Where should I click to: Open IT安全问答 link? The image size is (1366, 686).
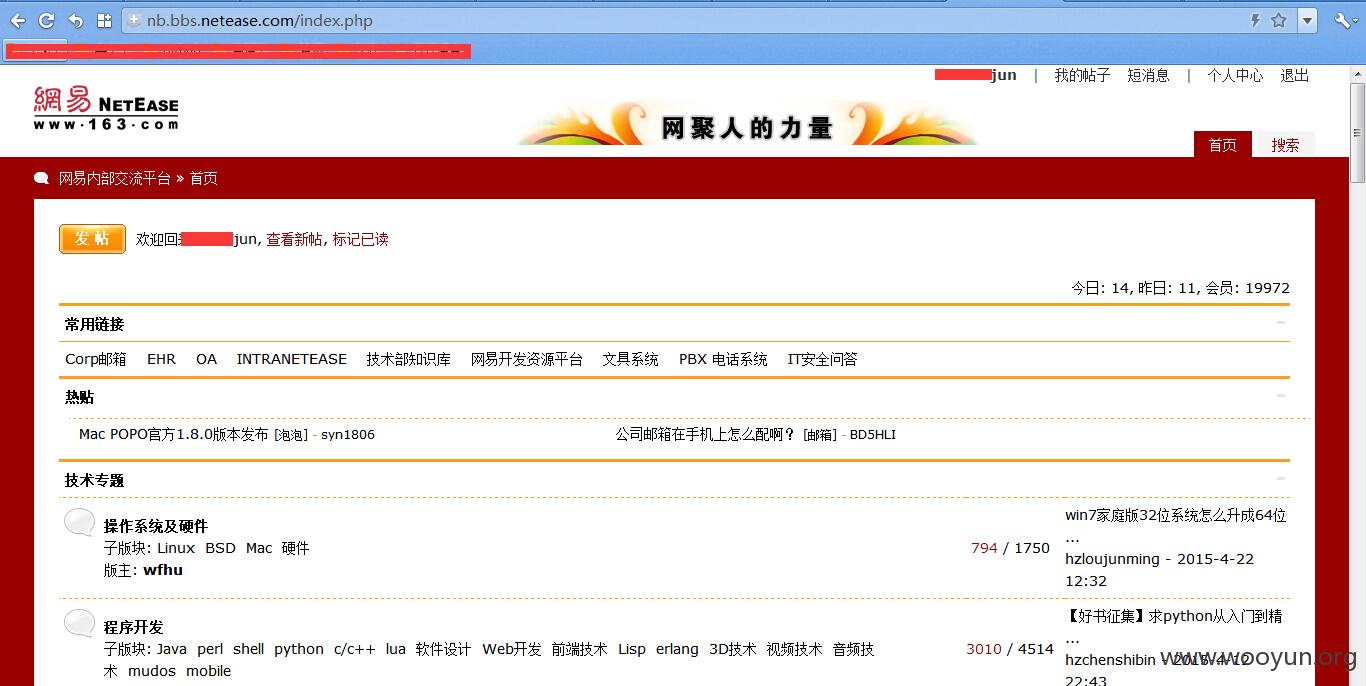coord(822,359)
